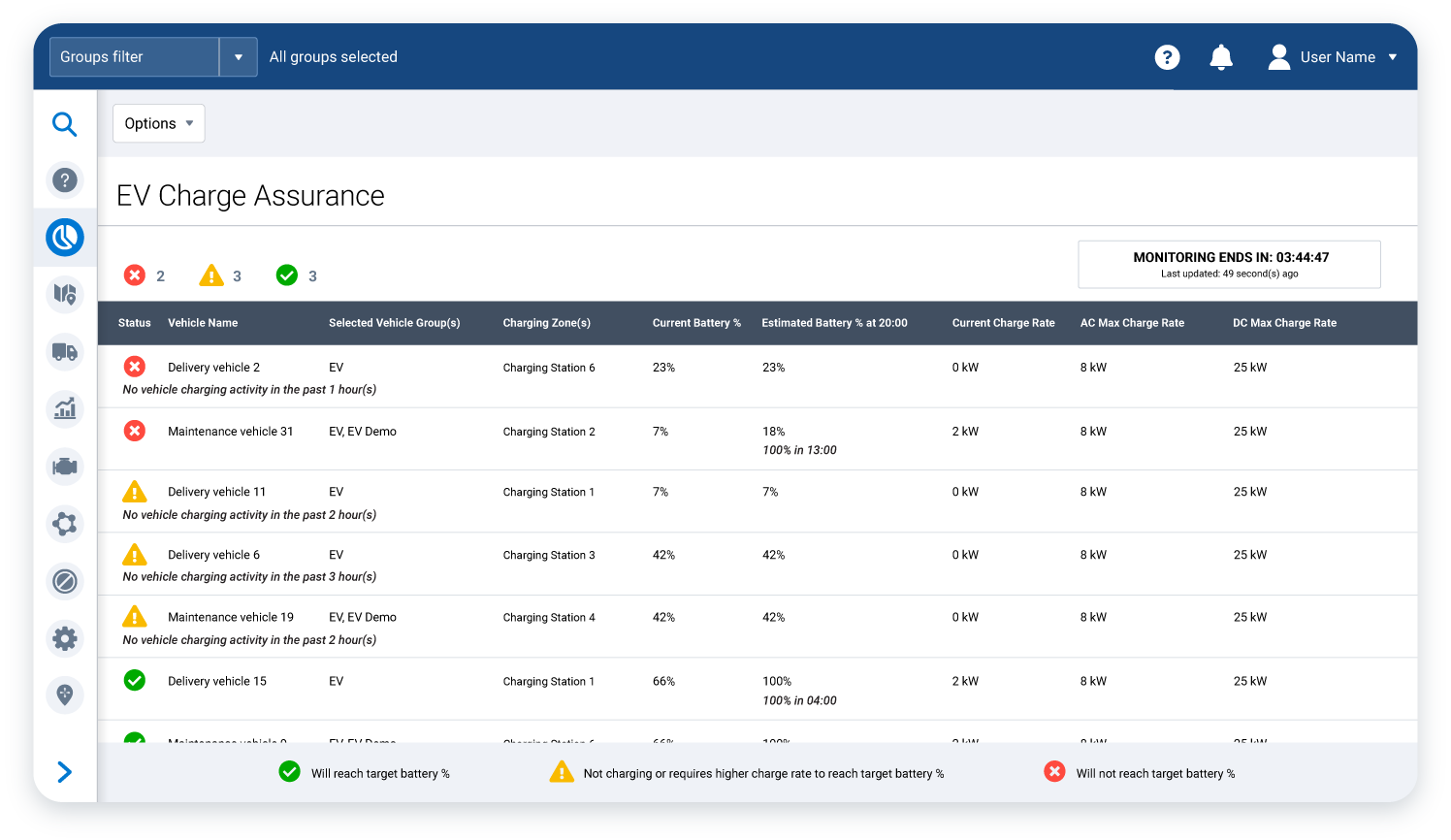Image resolution: width=1451 pixels, height=840 pixels.
Task: Click the help question mark in the top bar
Action: [x=1167, y=57]
